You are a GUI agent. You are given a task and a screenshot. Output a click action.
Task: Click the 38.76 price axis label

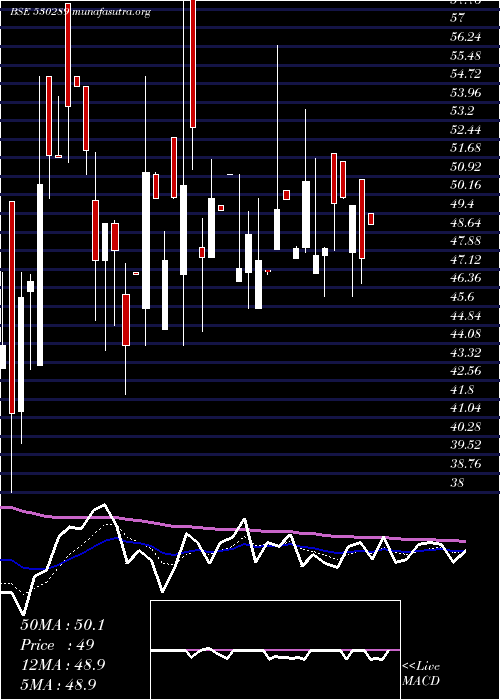click(465, 464)
